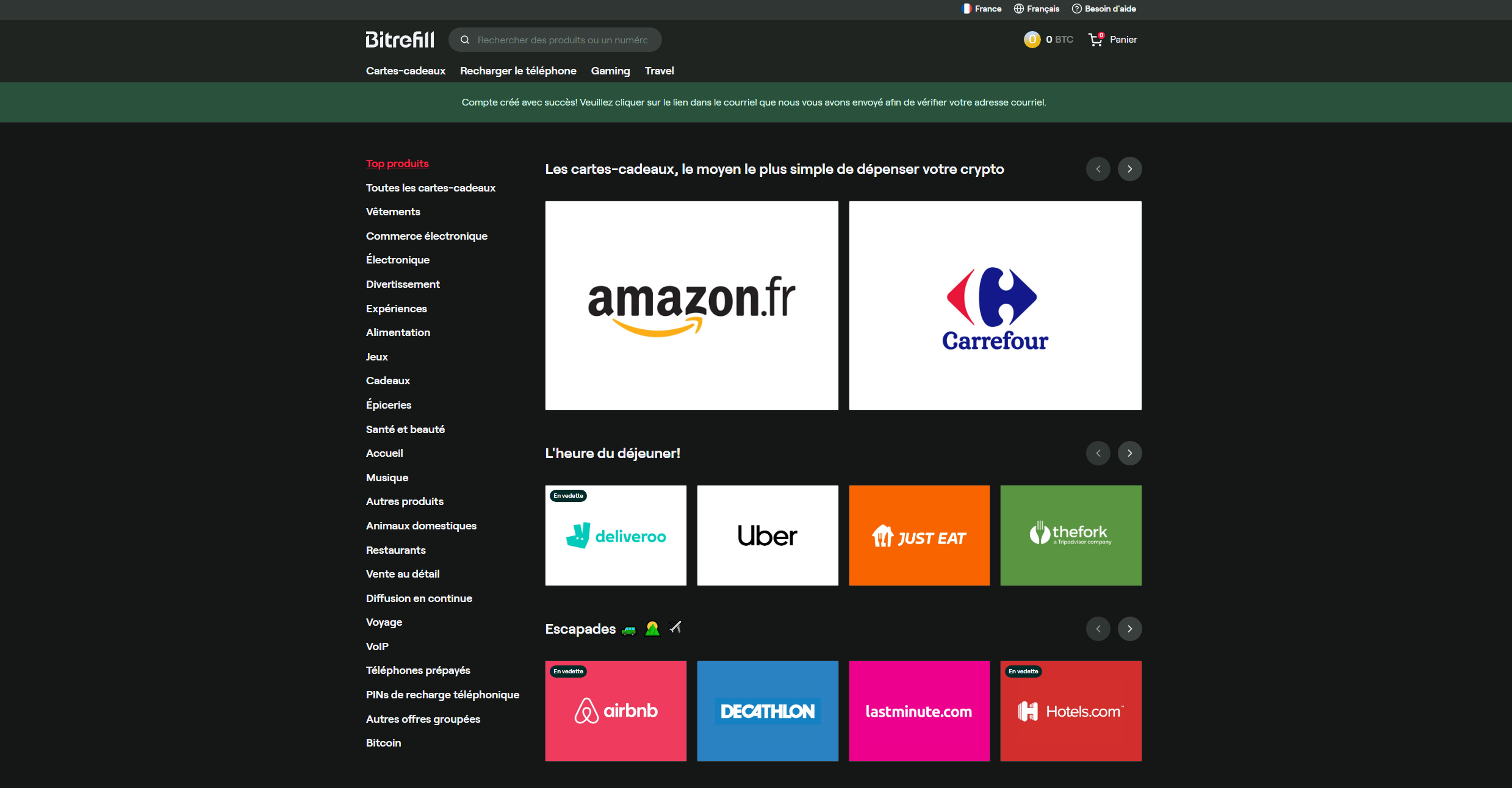Select Voyage category
The image size is (1512, 788).
click(x=384, y=622)
